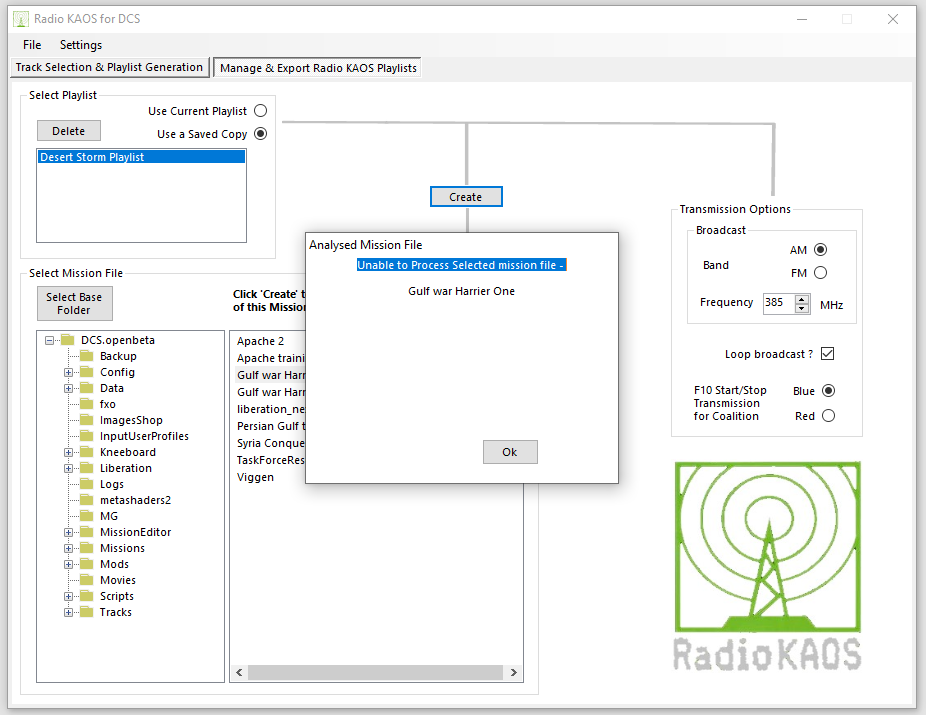Viewport: 926px width, 715px height.
Task: Click the Create button
Action: 466,197
